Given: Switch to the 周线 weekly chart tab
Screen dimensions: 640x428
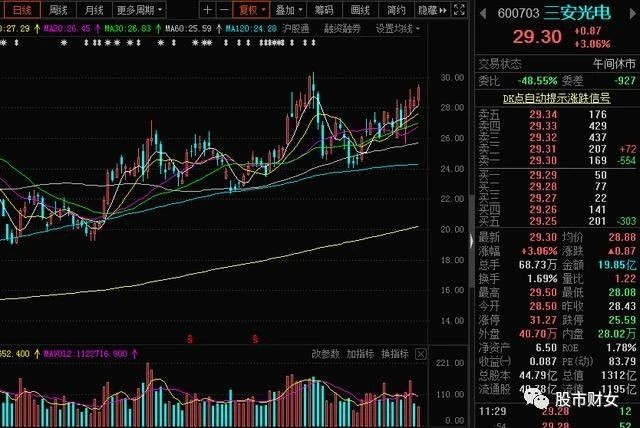Looking at the screenshot, I should click(x=58, y=9).
